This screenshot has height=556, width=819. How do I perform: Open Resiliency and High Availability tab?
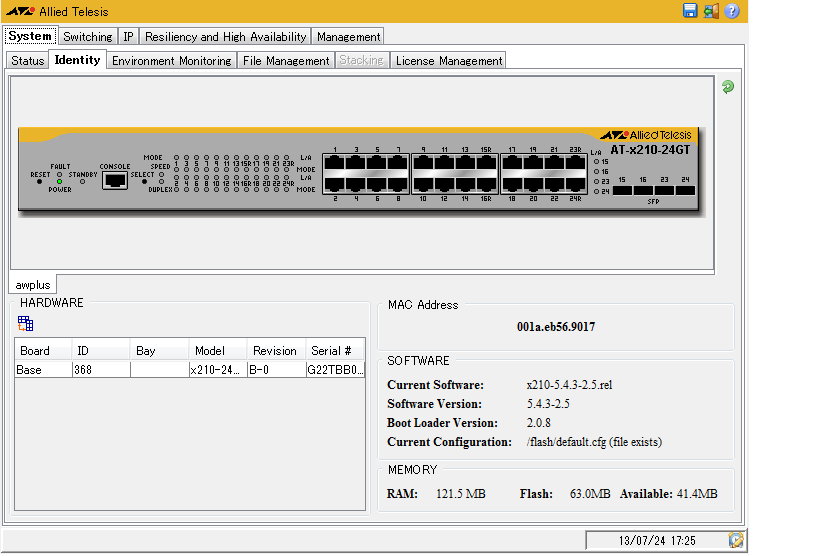coord(226,37)
